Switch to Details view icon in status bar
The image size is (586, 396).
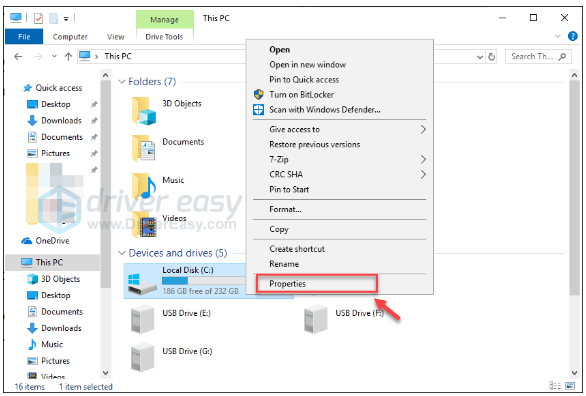555,386
